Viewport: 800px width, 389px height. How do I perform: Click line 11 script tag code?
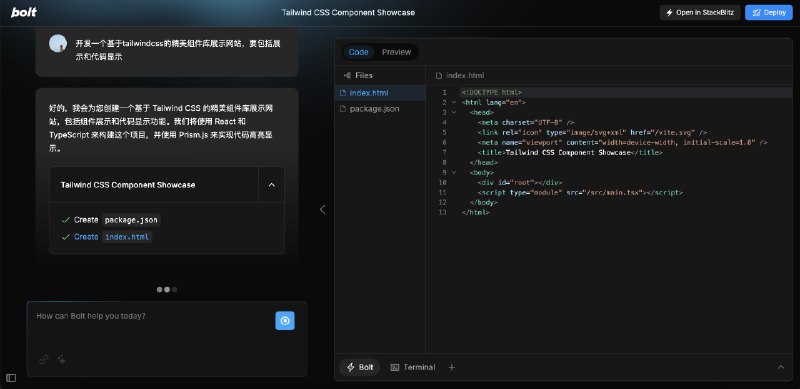point(580,192)
